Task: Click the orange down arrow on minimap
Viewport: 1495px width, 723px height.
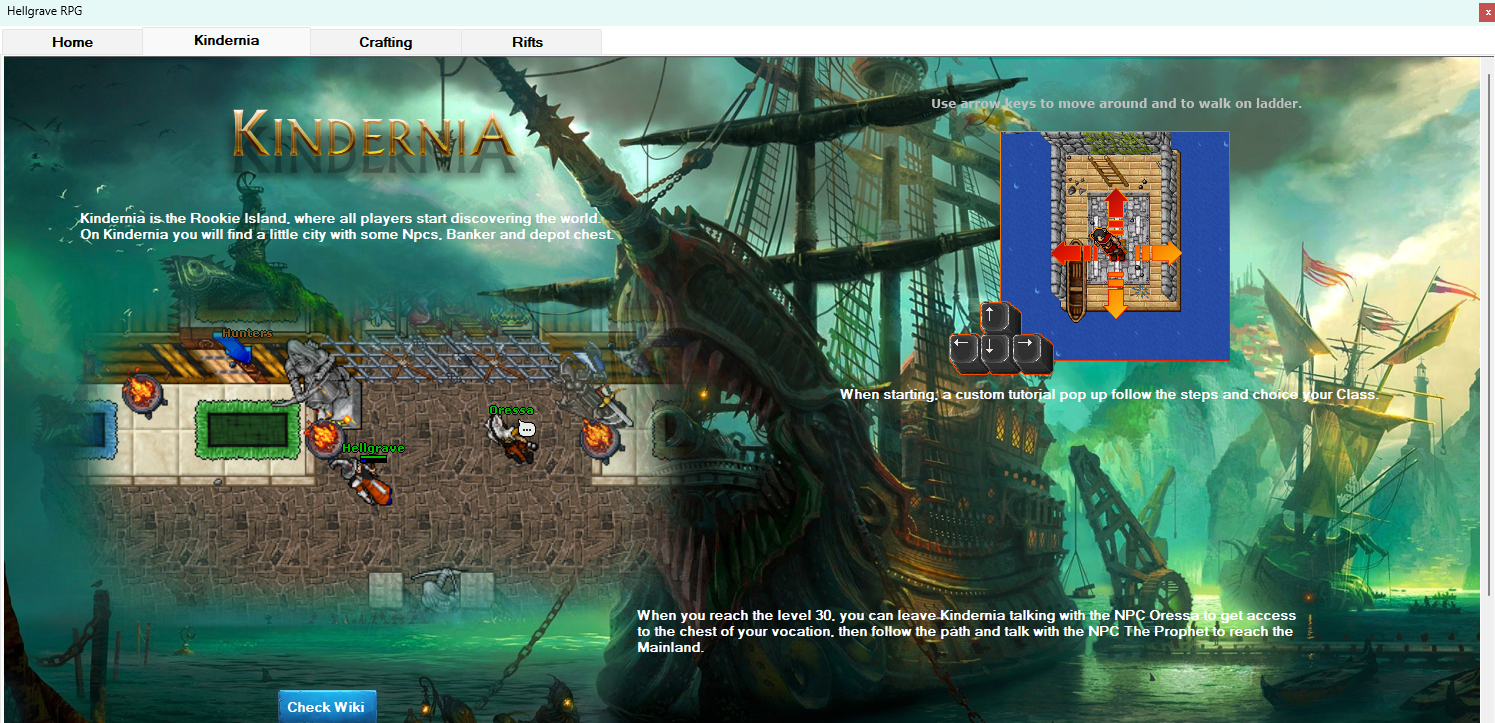Action: tap(1115, 297)
